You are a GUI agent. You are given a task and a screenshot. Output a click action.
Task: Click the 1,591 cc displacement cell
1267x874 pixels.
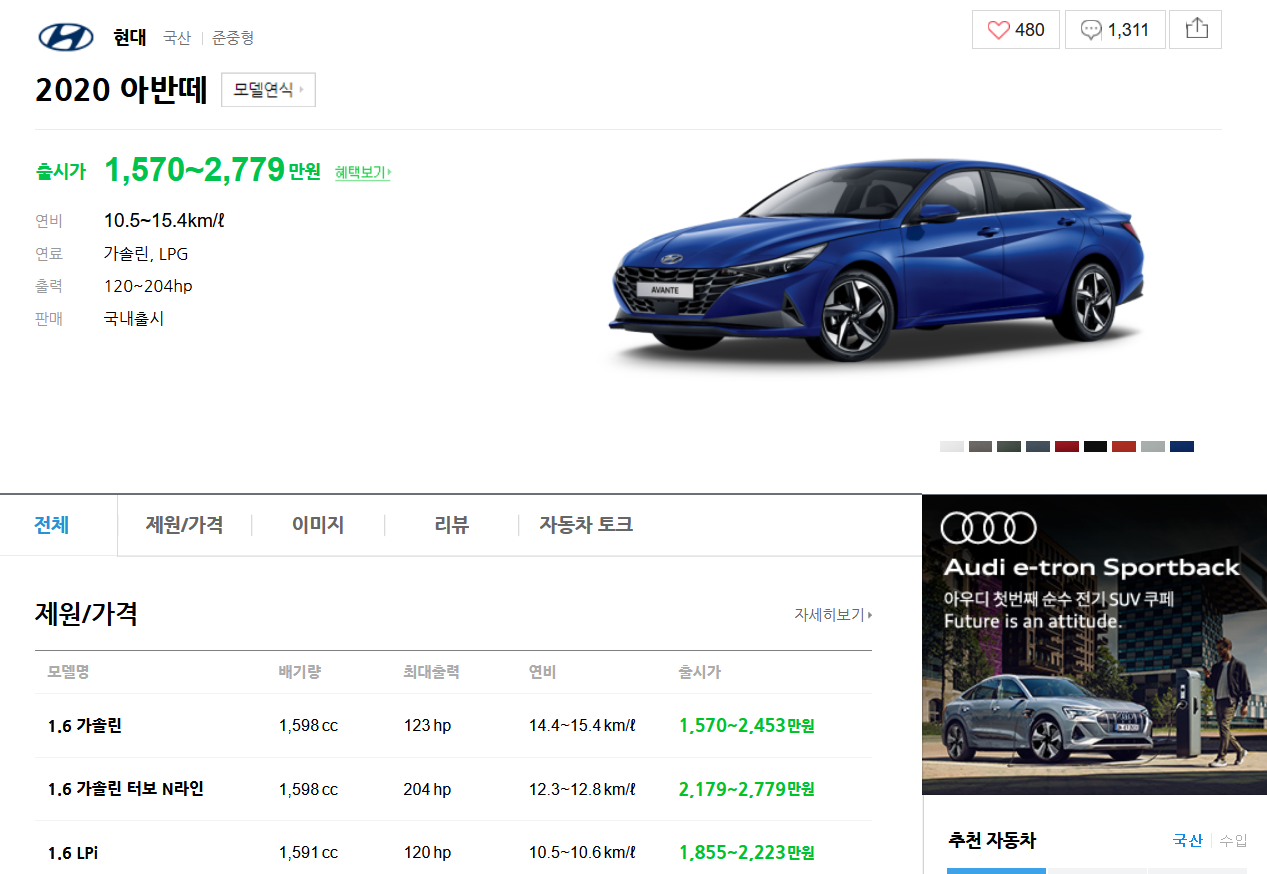(x=308, y=853)
